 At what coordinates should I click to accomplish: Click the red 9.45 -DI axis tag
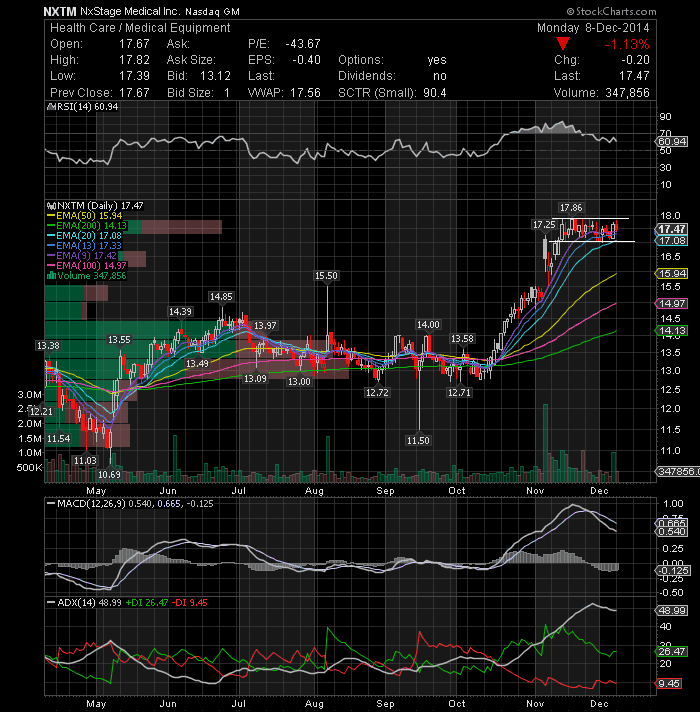[669, 683]
